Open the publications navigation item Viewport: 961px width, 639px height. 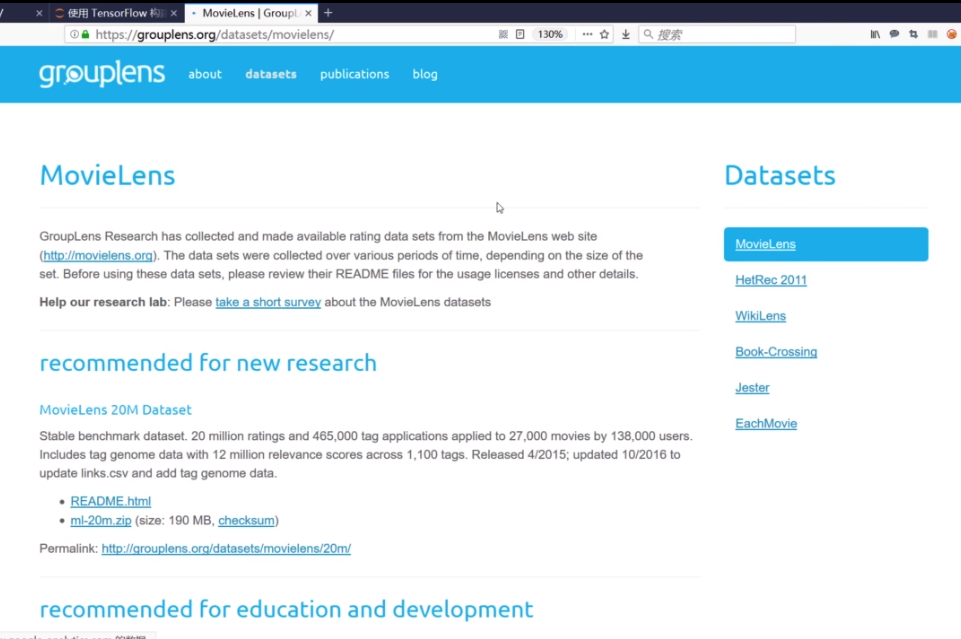(354, 74)
